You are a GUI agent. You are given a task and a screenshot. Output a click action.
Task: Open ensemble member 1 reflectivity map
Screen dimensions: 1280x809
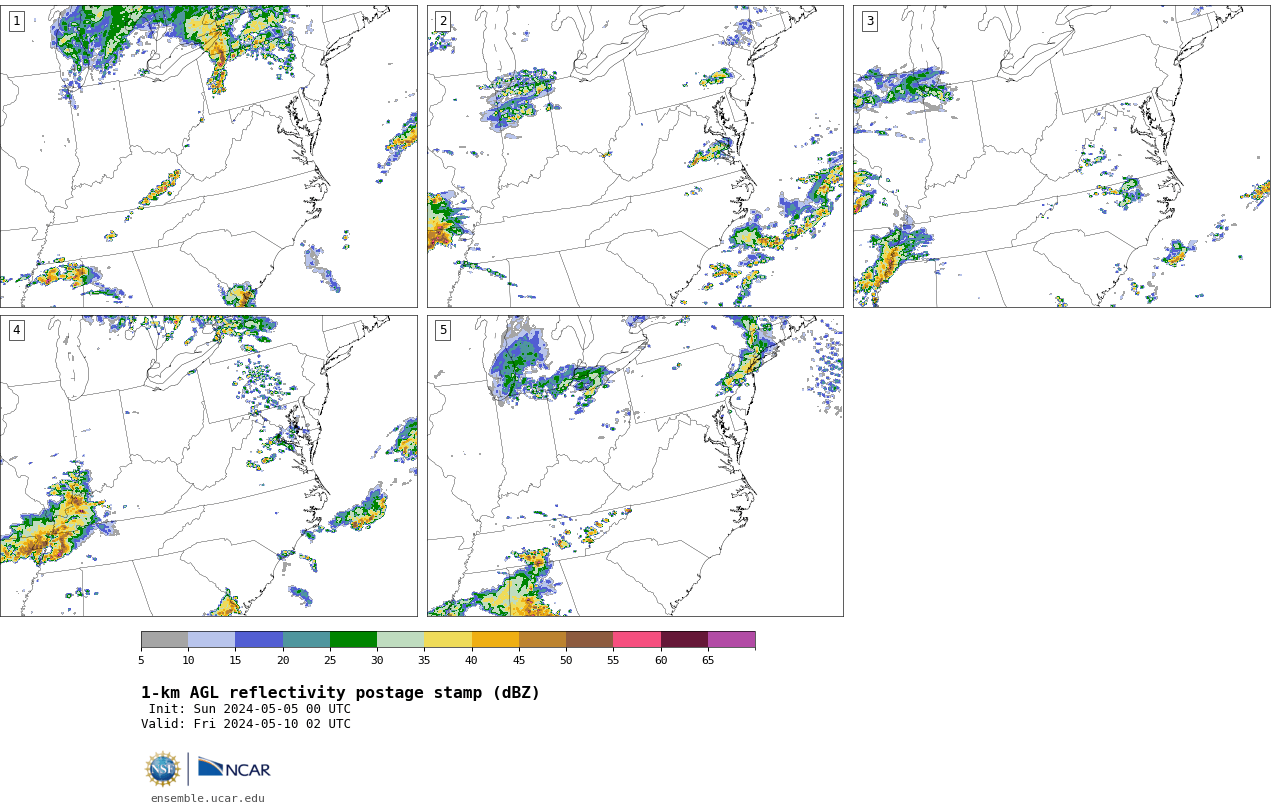[x=209, y=156]
